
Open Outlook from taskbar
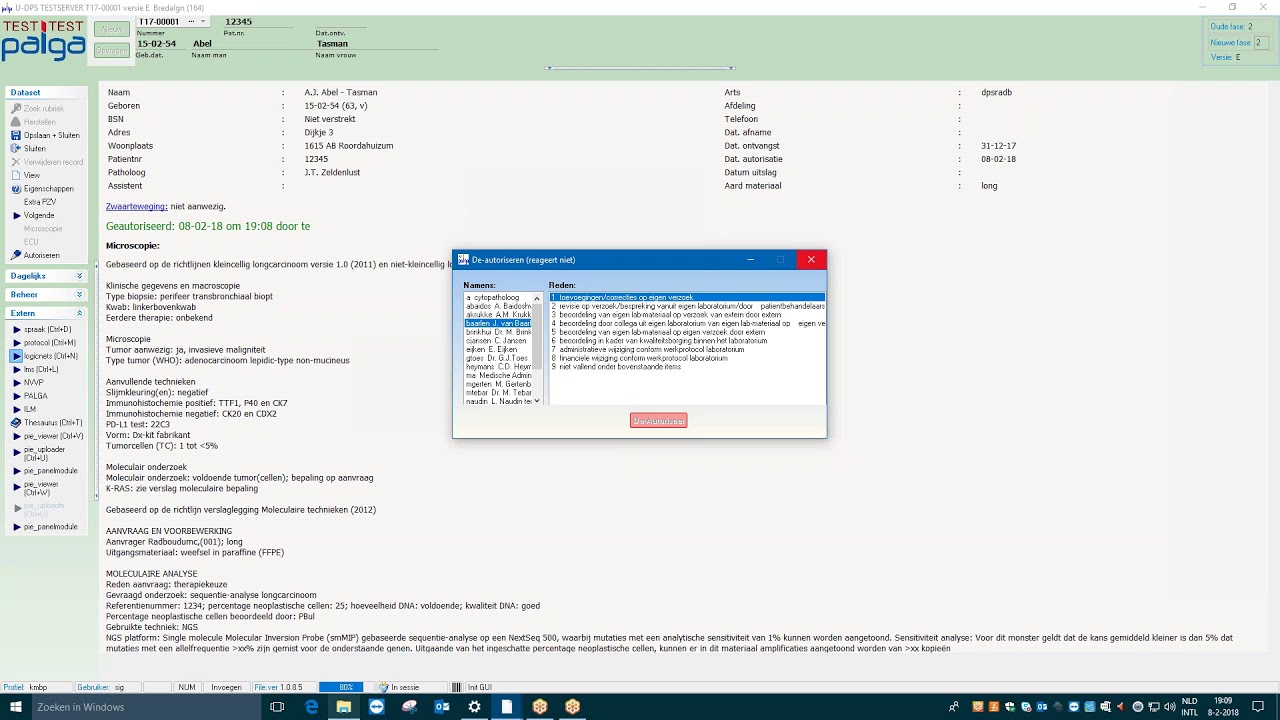[x=442, y=707]
